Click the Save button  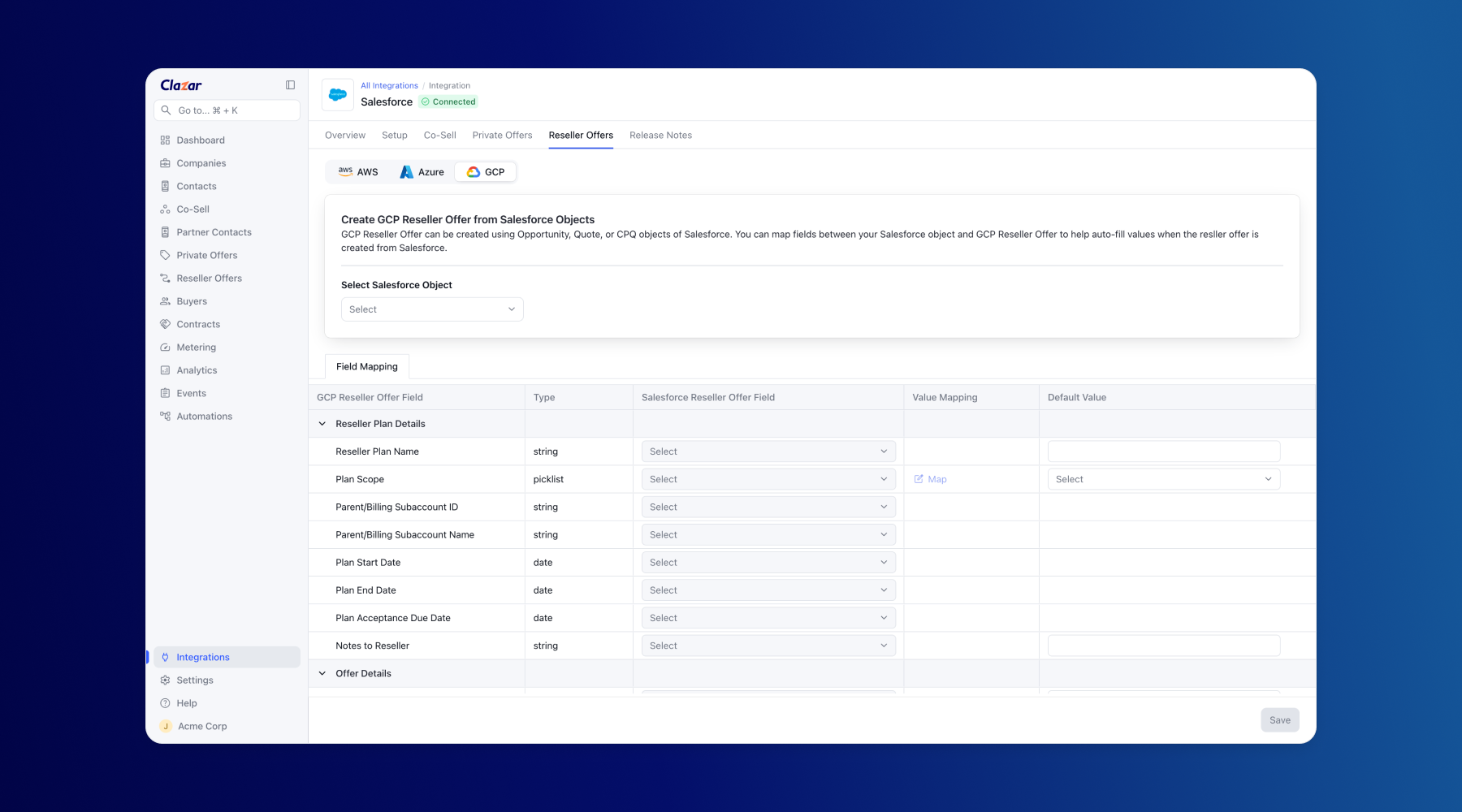coord(1280,720)
